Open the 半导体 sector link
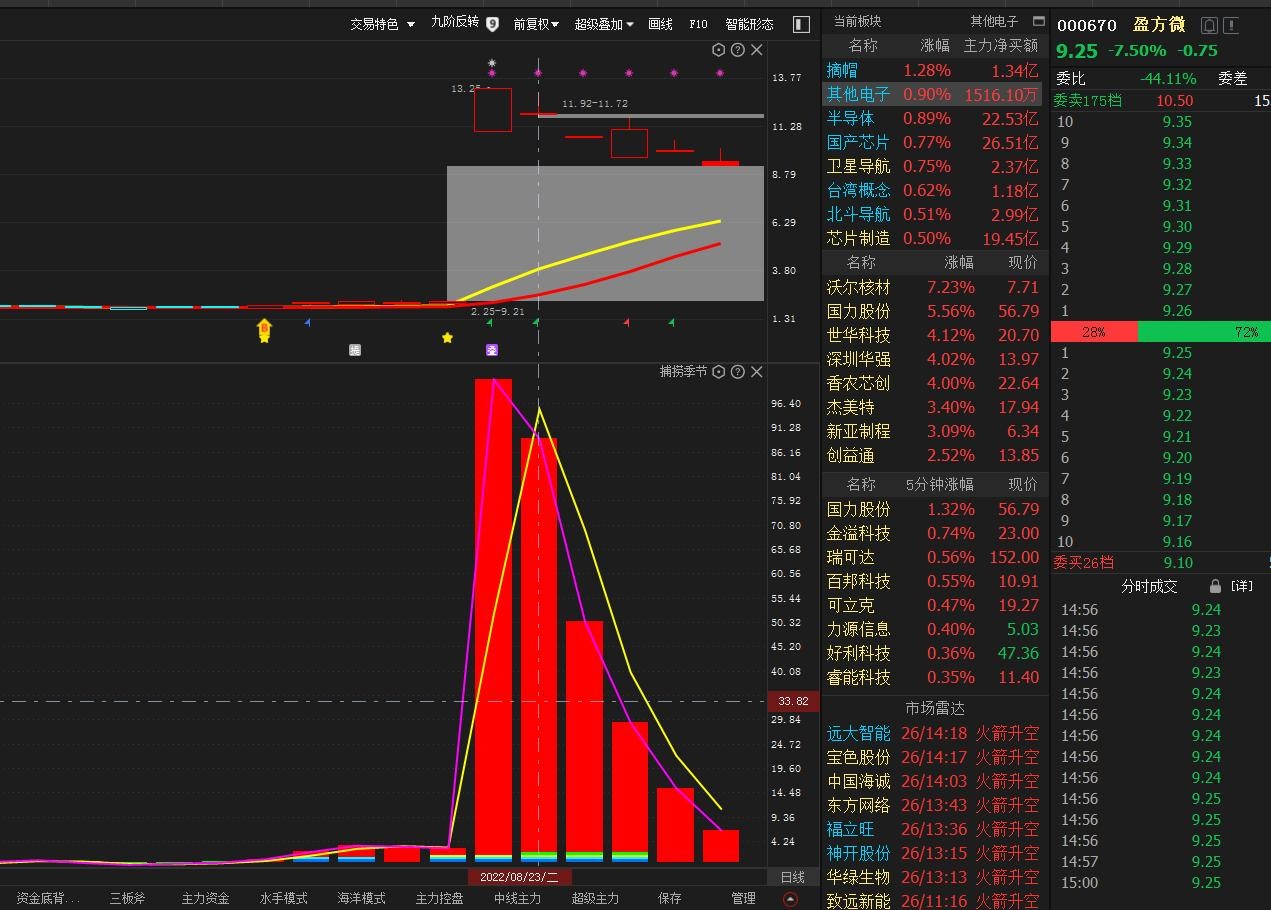Viewport: 1271px width, 910px height. pyautogui.click(x=850, y=118)
